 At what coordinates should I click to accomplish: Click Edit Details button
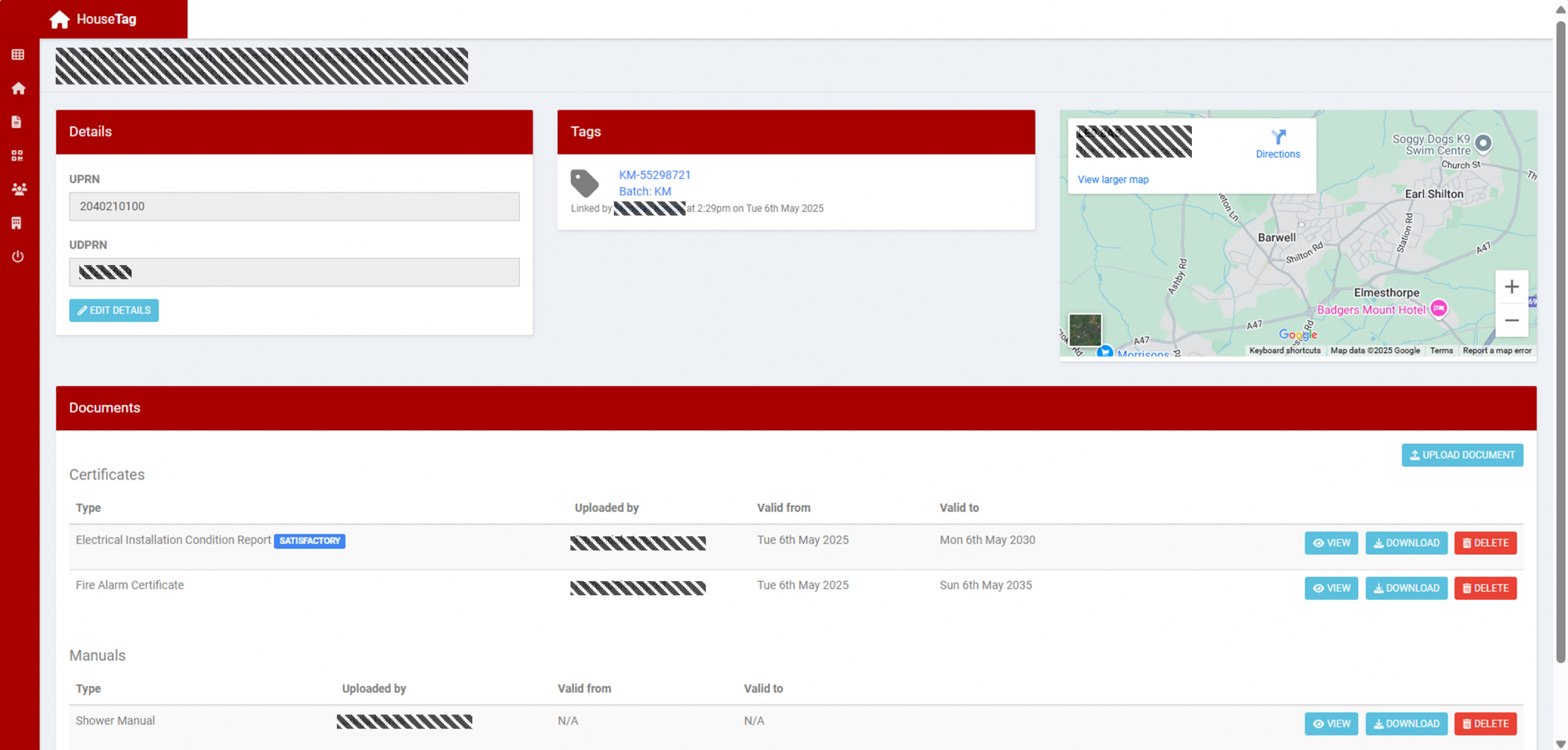point(114,310)
